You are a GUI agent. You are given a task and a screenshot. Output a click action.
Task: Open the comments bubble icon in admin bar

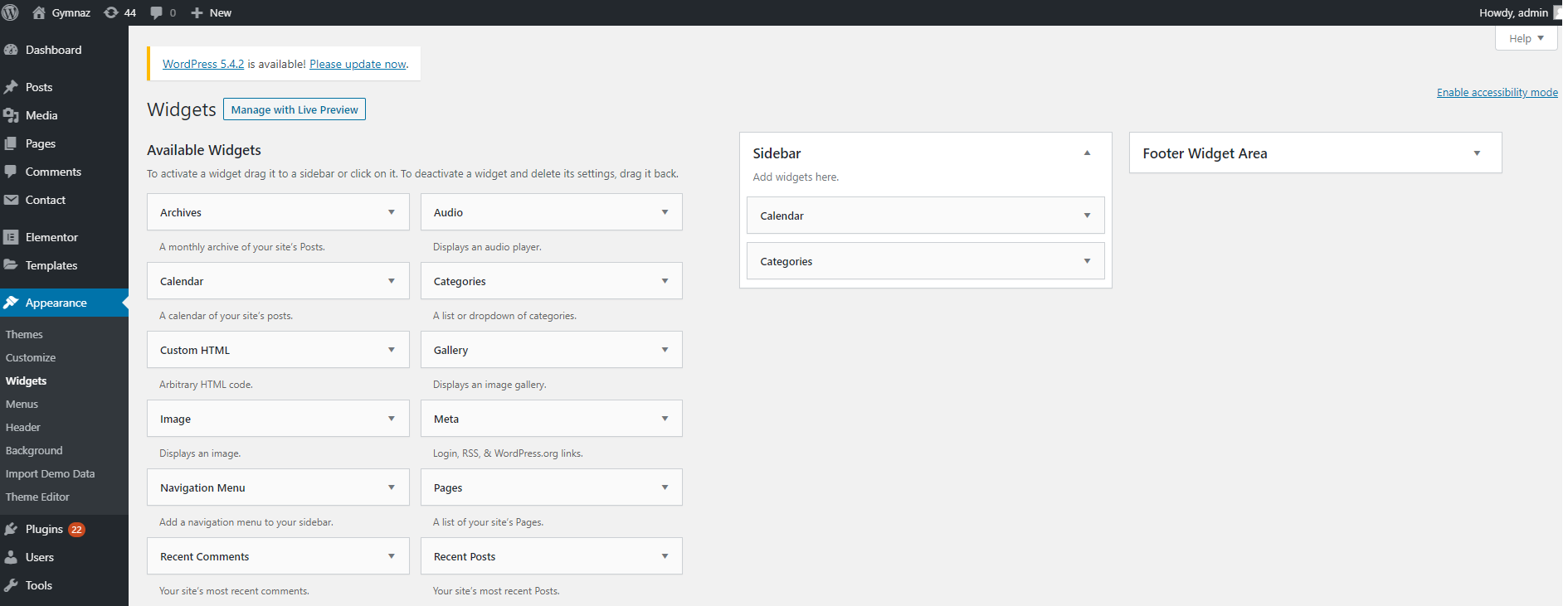tap(156, 12)
